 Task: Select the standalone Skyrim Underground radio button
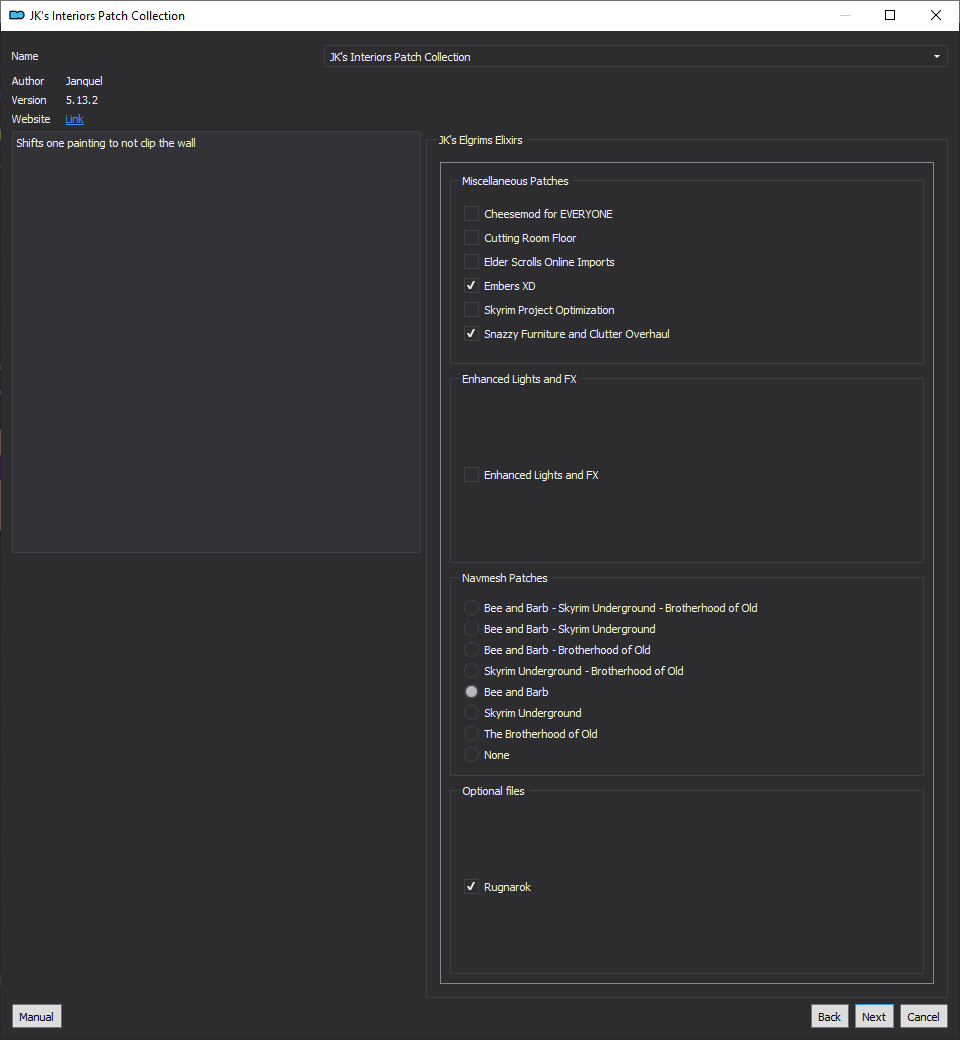pyautogui.click(x=471, y=713)
